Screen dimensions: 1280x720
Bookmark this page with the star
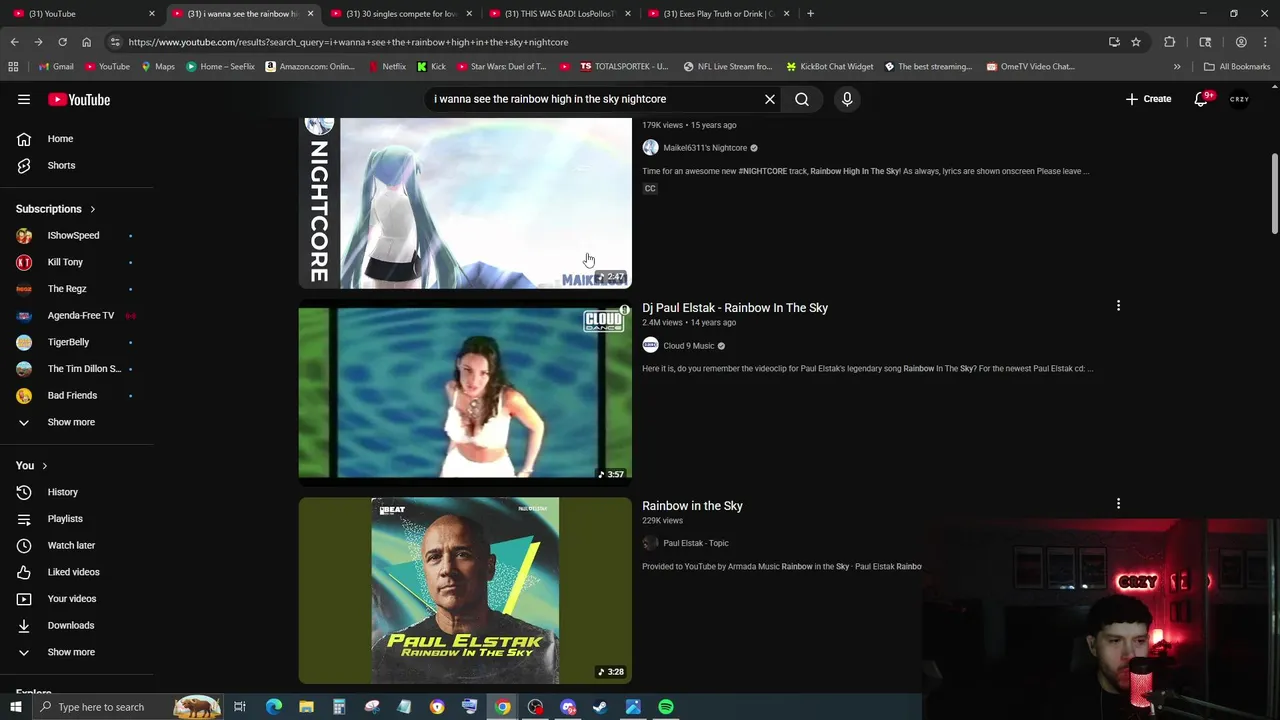[1136, 42]
